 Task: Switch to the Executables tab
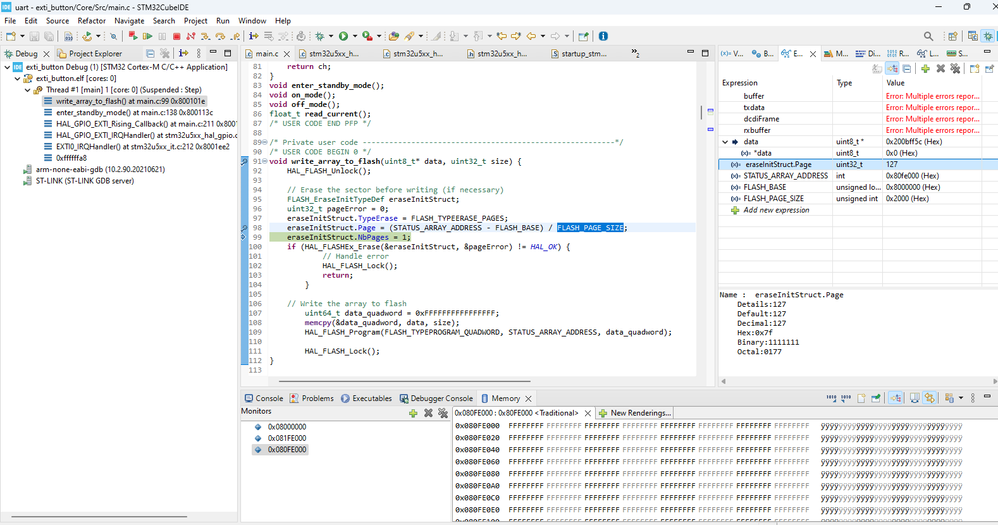[366, 398]
